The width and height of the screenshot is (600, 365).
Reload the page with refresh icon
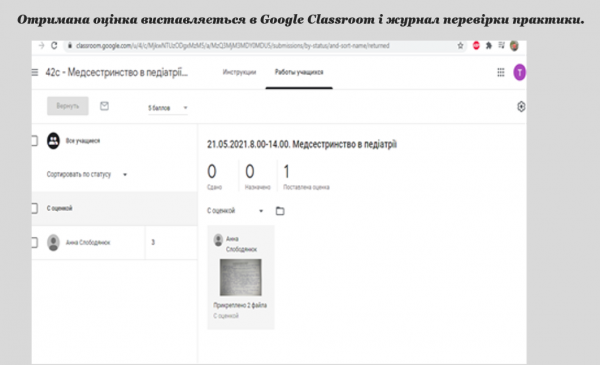pos(54,46)
